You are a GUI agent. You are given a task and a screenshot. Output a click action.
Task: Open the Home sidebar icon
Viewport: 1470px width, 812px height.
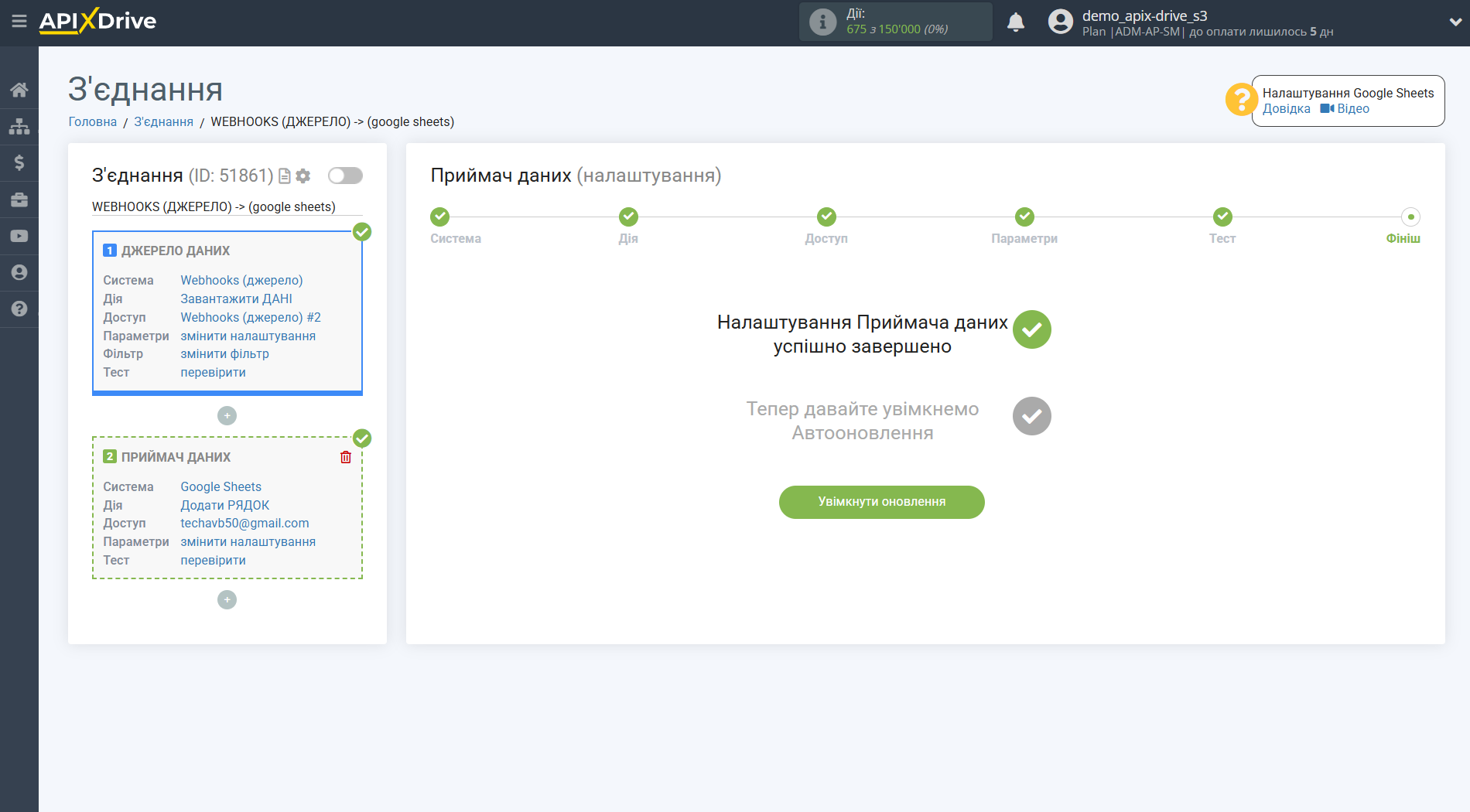point(19,90)
